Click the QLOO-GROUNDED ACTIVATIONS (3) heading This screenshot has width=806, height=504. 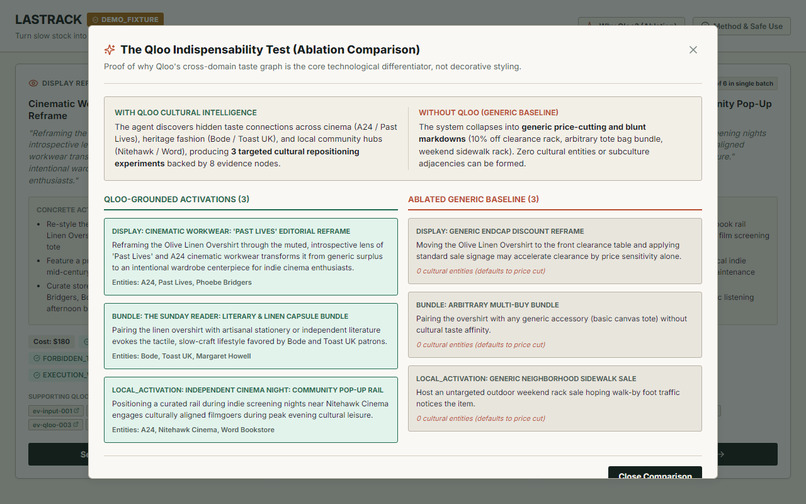(x=176, y=199)
